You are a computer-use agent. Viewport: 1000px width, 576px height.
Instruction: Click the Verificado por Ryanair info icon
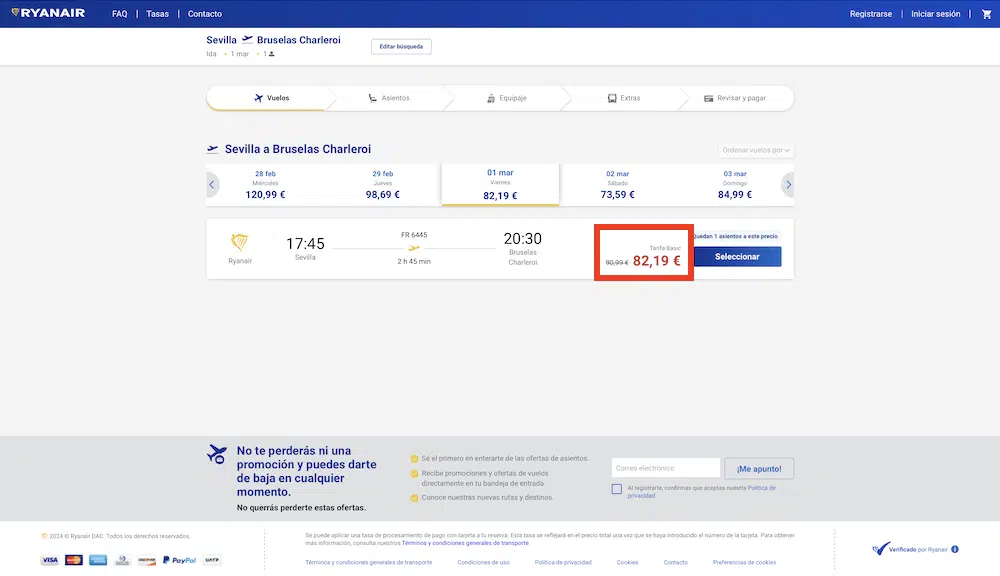955,549
